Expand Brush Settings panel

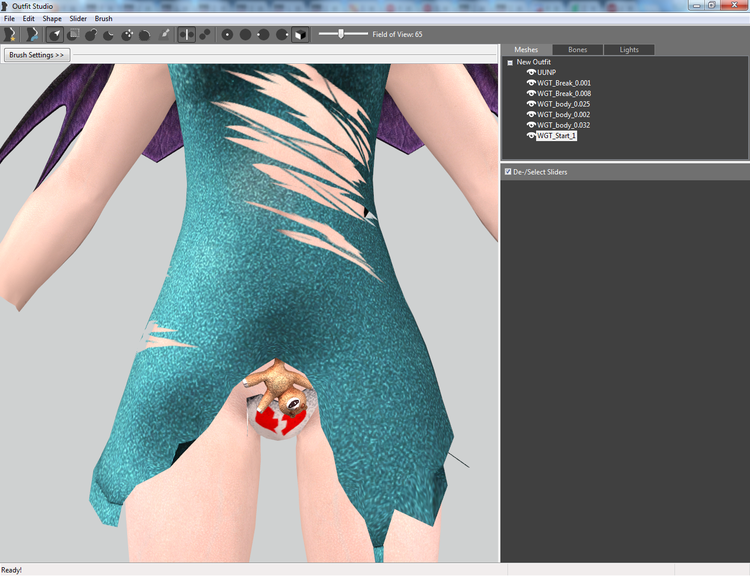[37, 55]
